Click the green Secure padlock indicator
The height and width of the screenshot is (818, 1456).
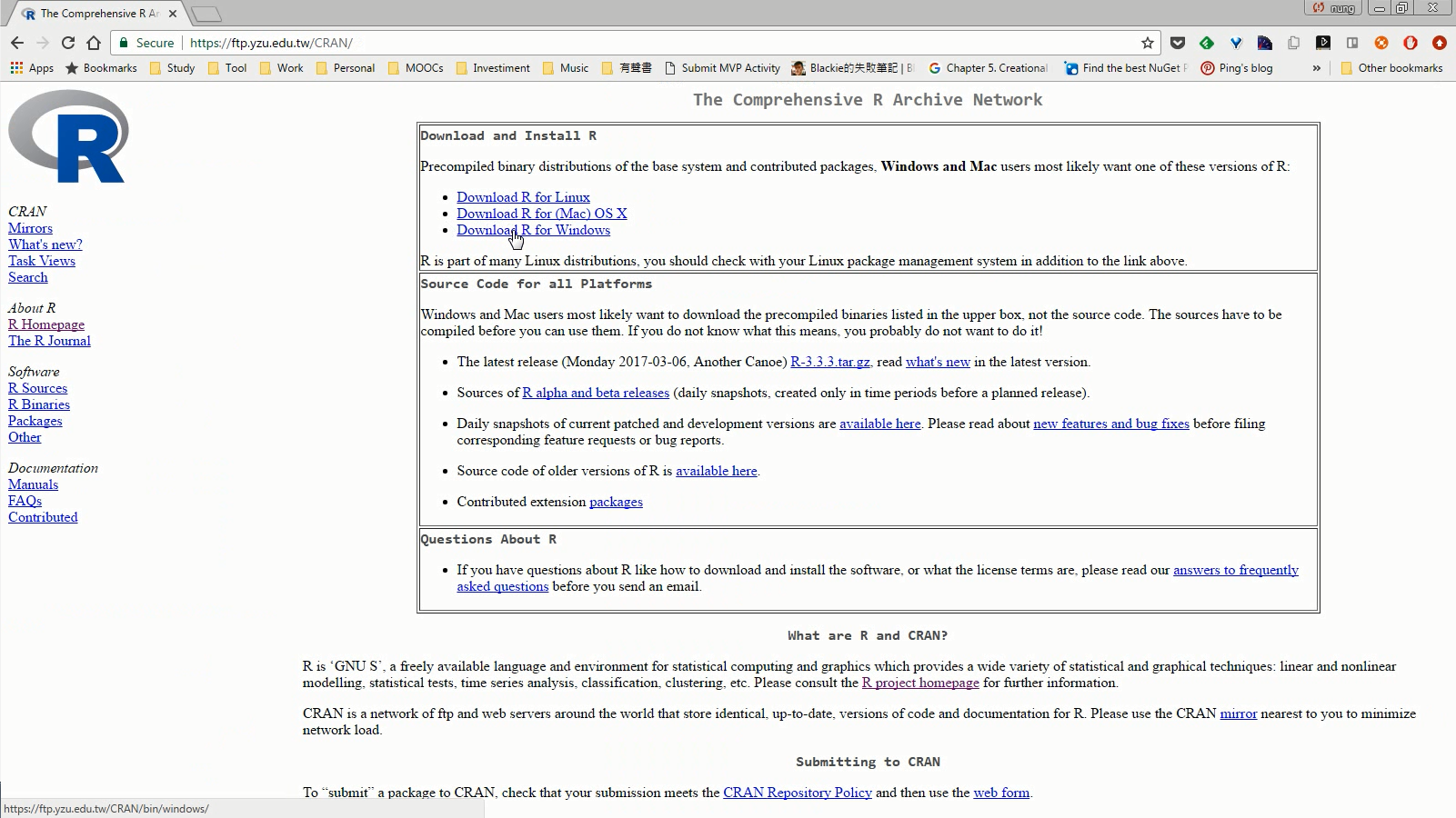click(x=146, y=43)
